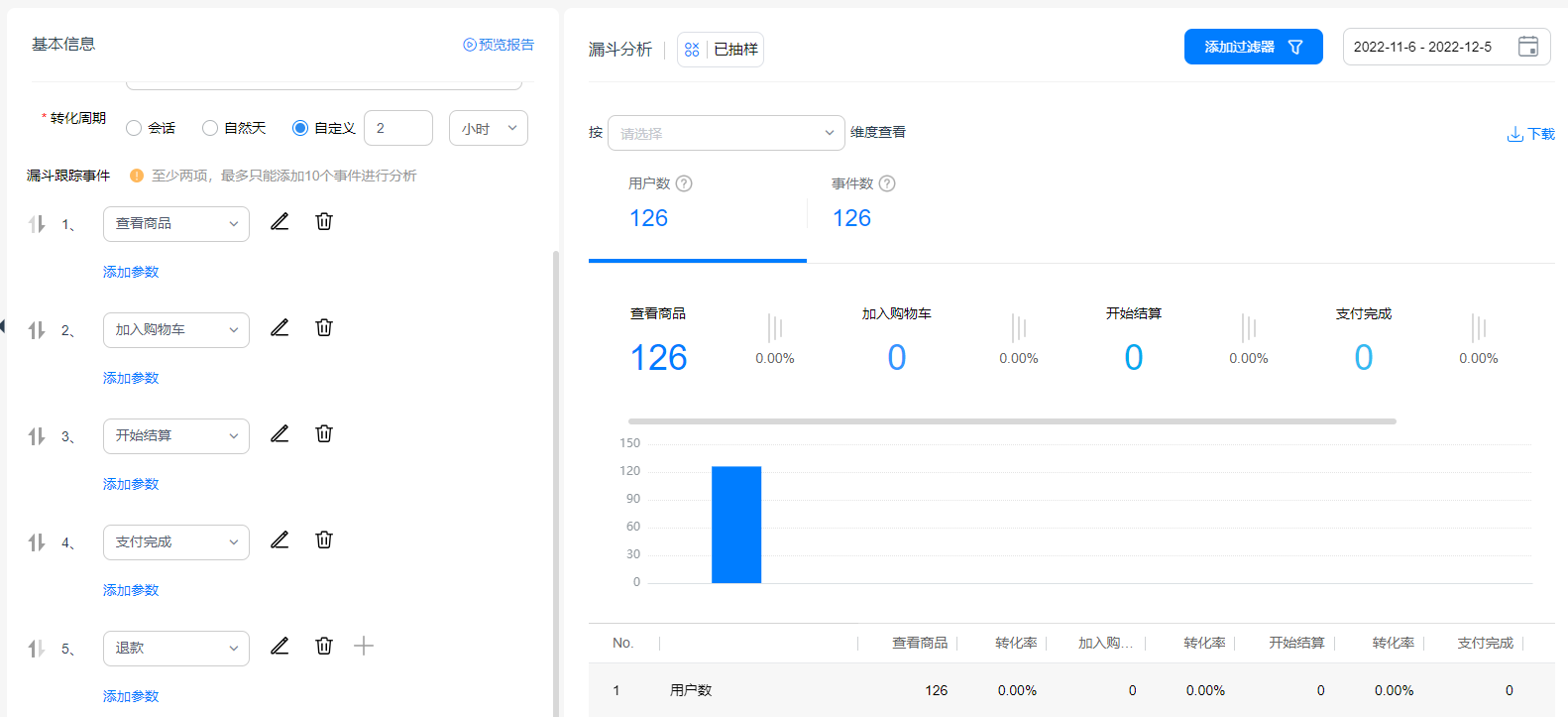This screenshot has height=717, width=1568.
Task: Click the help icon next to 事件数
Action: [887, 183]
